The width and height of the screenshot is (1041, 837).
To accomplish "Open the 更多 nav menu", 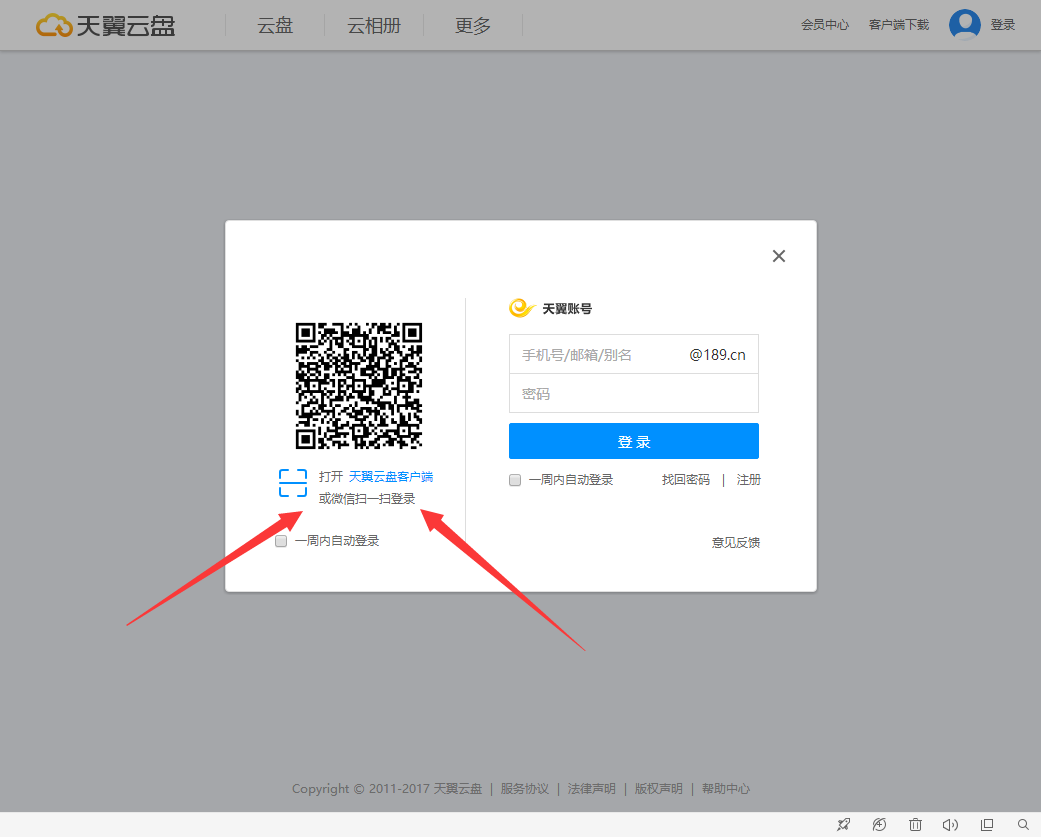I will (473, 25).
